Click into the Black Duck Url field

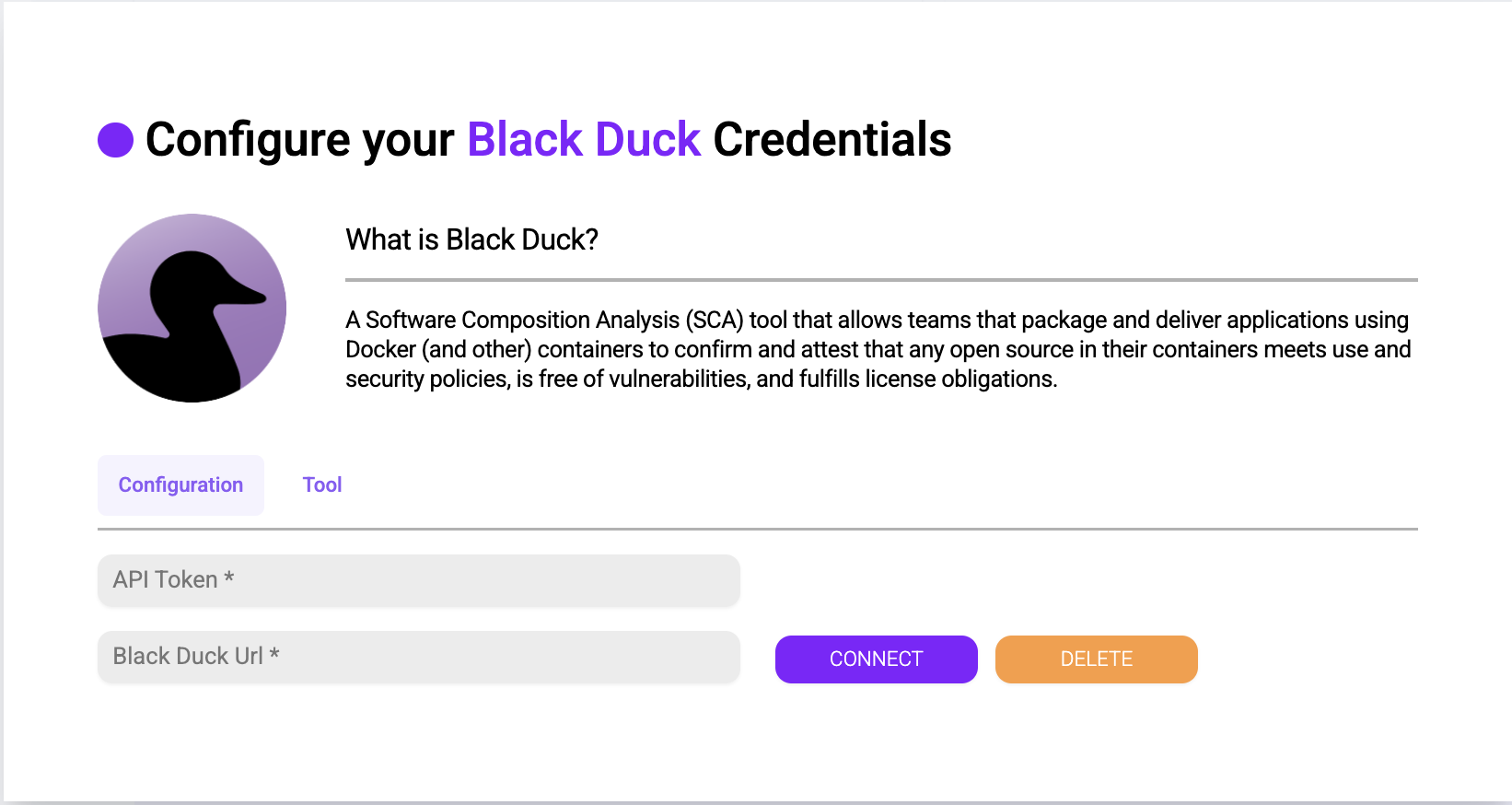click(418, 657)
